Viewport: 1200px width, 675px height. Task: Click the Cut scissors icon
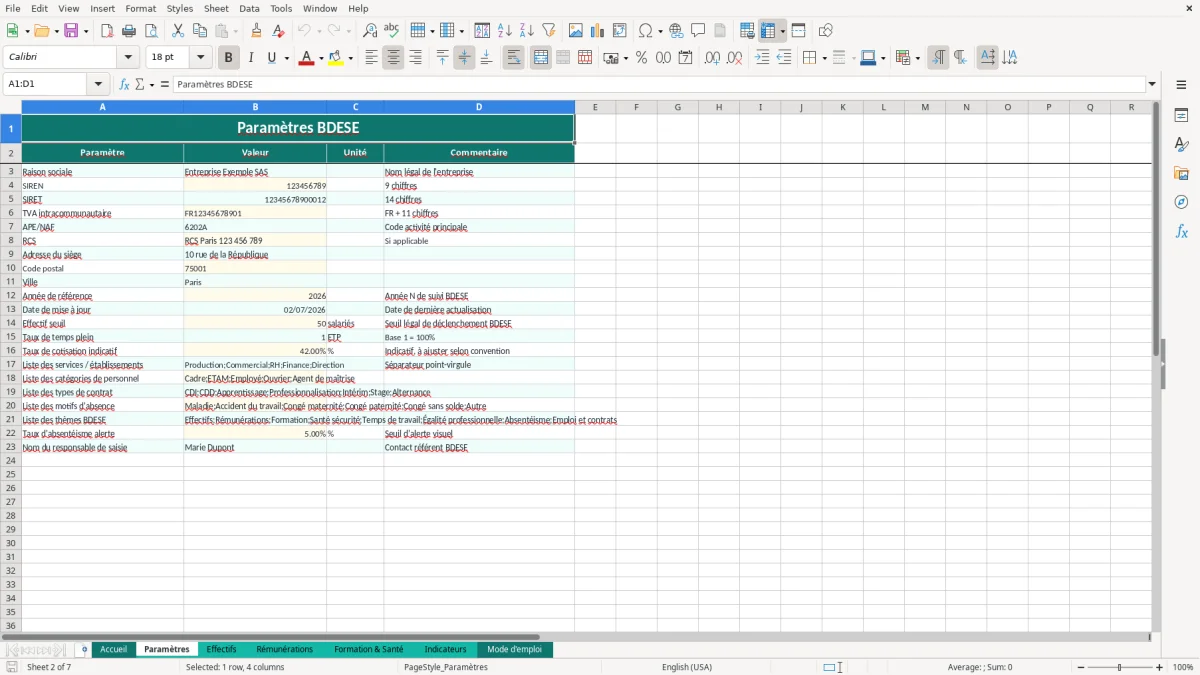[x=177, y=31]
